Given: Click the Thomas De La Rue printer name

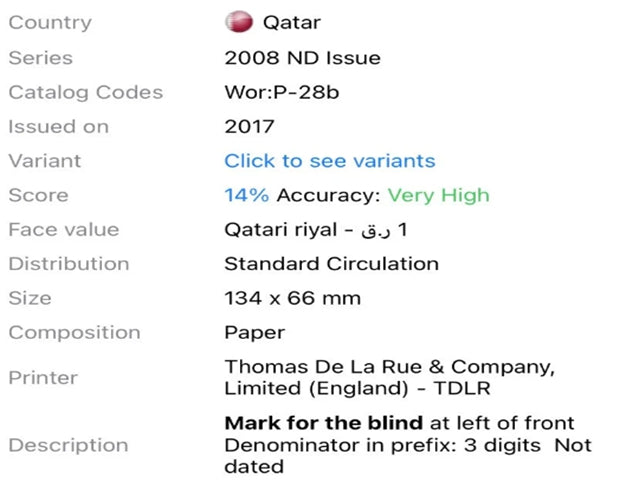Looking at the screenshot, I should [x=390, y=377].
